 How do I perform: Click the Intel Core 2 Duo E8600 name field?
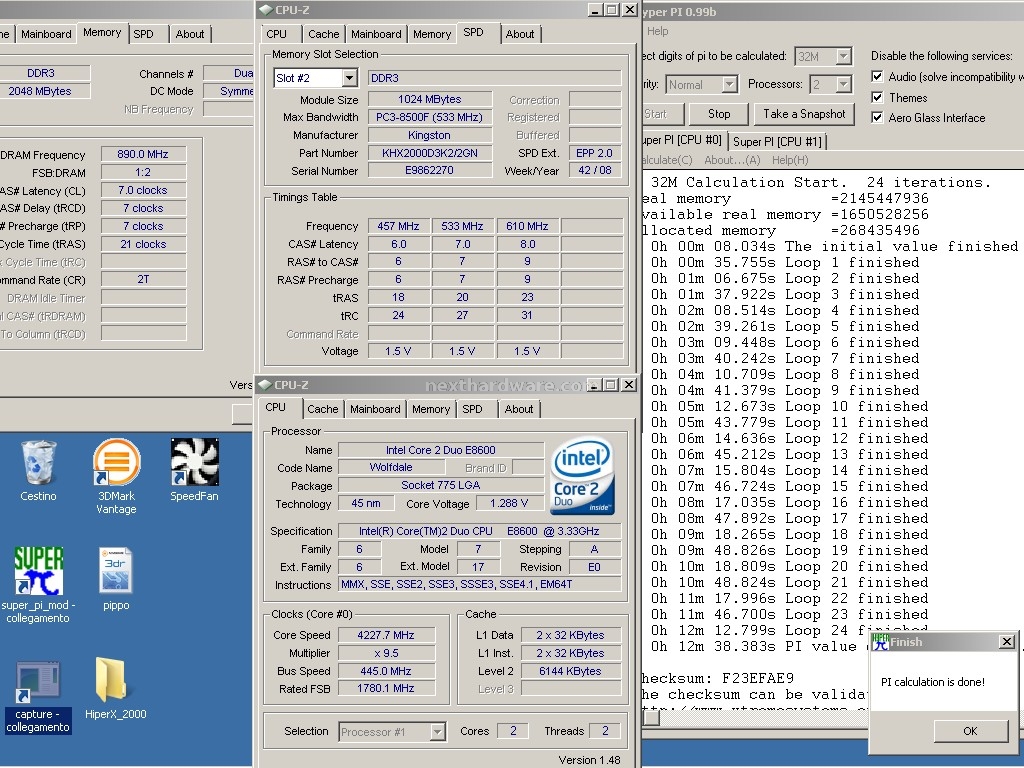coord(441,450)
